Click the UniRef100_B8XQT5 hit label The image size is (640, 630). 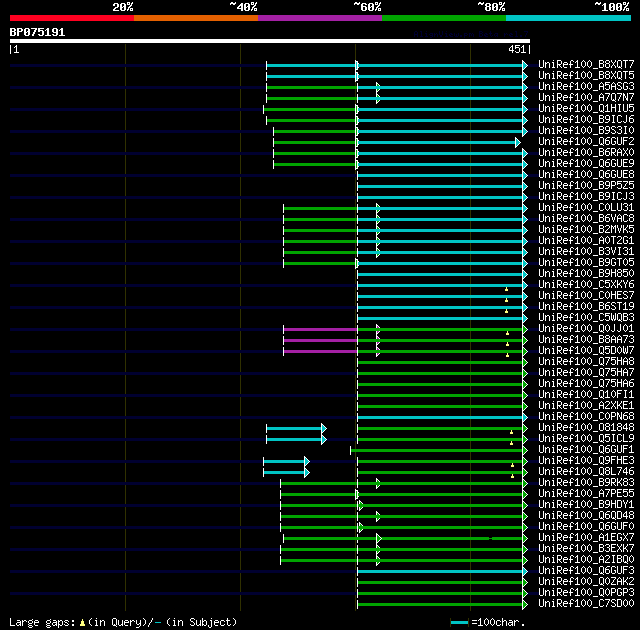586,75
